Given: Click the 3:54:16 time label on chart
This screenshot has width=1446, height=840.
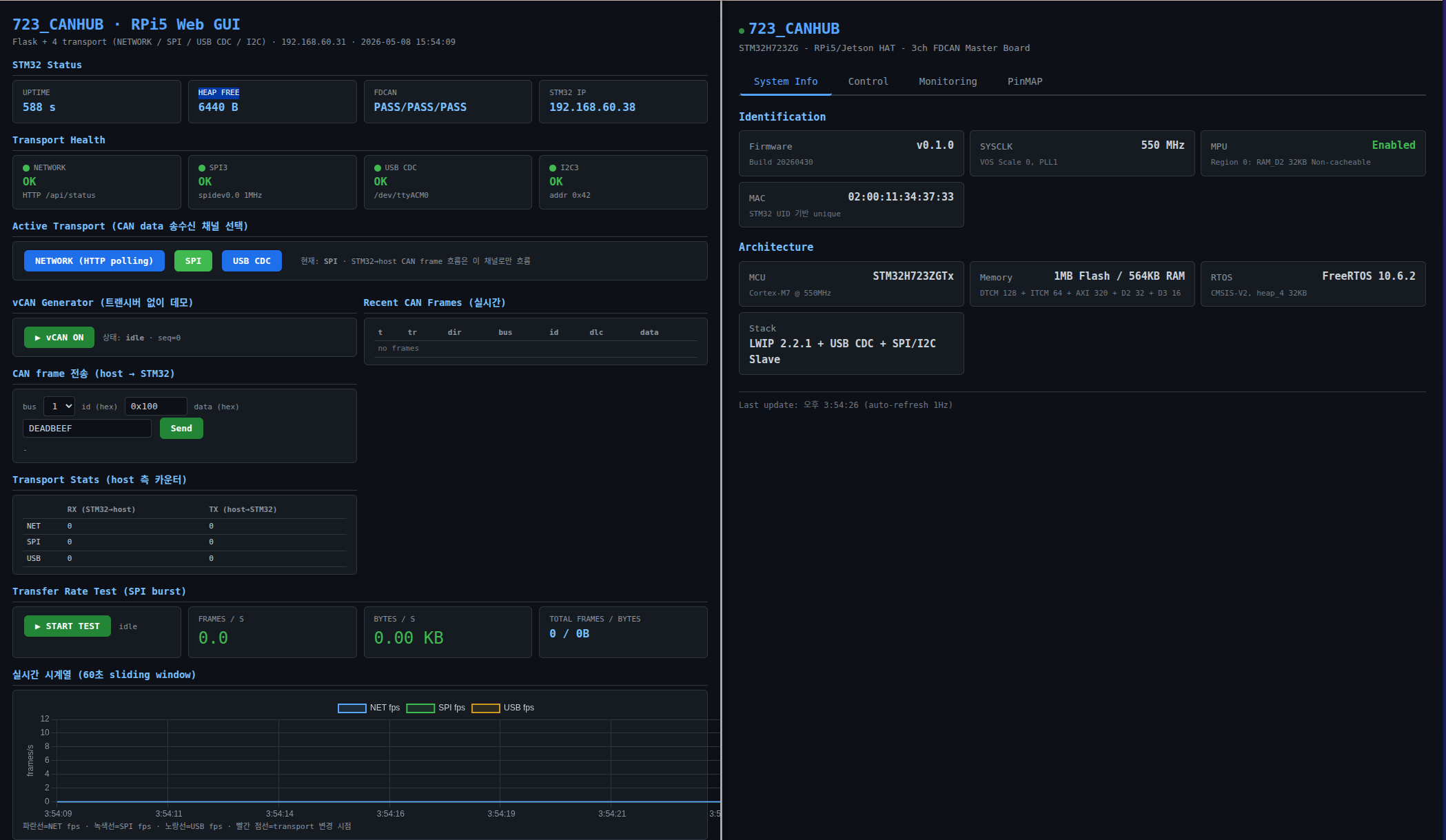Looking at the screenshot, I should point(390,814).
